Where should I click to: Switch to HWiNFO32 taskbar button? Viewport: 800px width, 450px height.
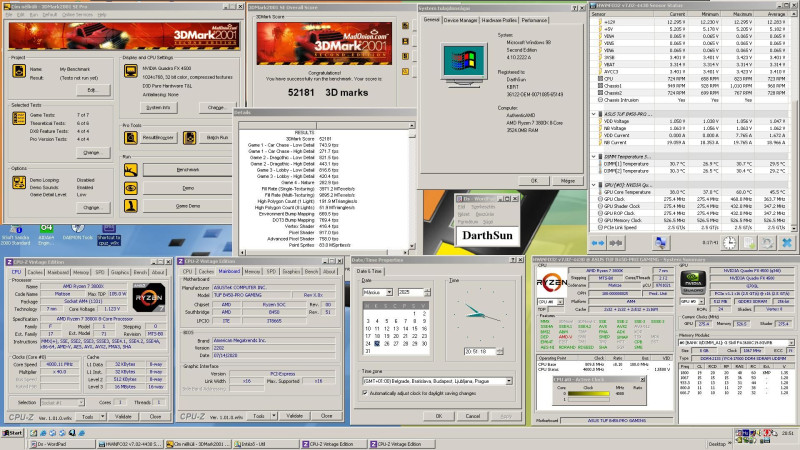pos(130,444)
